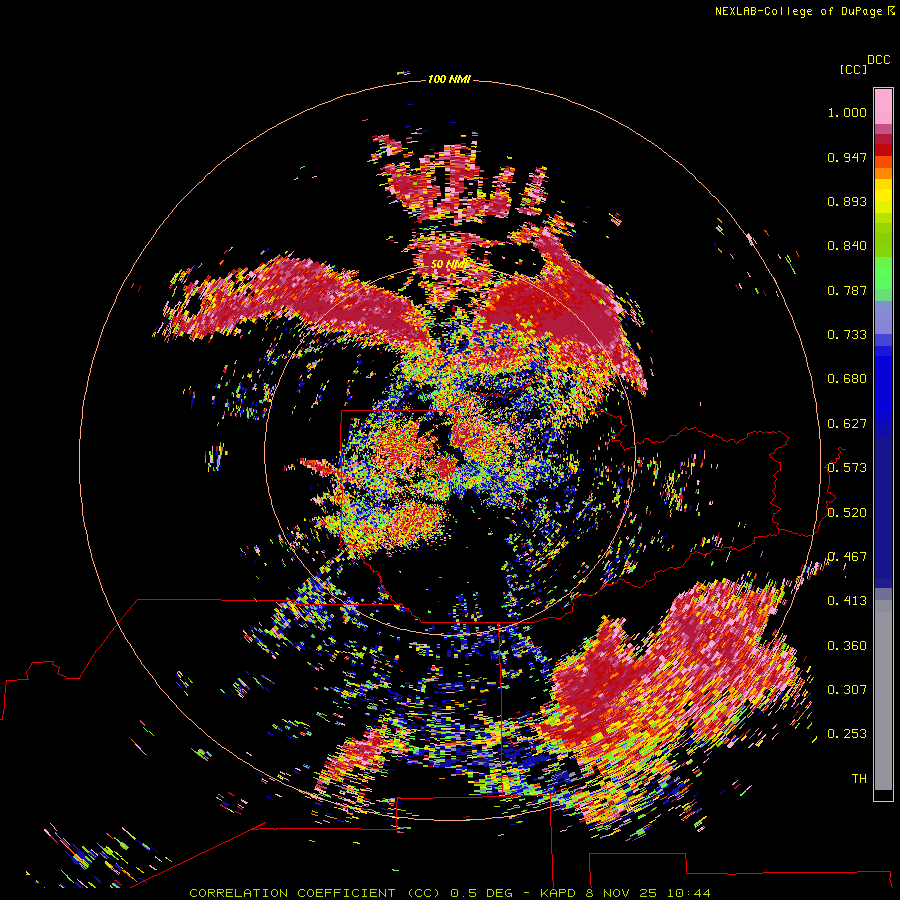This screenshot has width=900, height=900.
Task: Click the 0.573 value on the scale
Action: coord(847,468)
